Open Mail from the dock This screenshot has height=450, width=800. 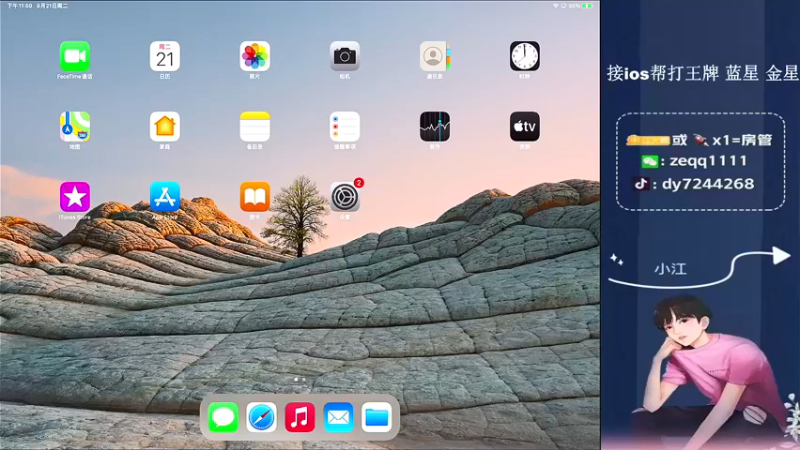click(x=338, y=417)
